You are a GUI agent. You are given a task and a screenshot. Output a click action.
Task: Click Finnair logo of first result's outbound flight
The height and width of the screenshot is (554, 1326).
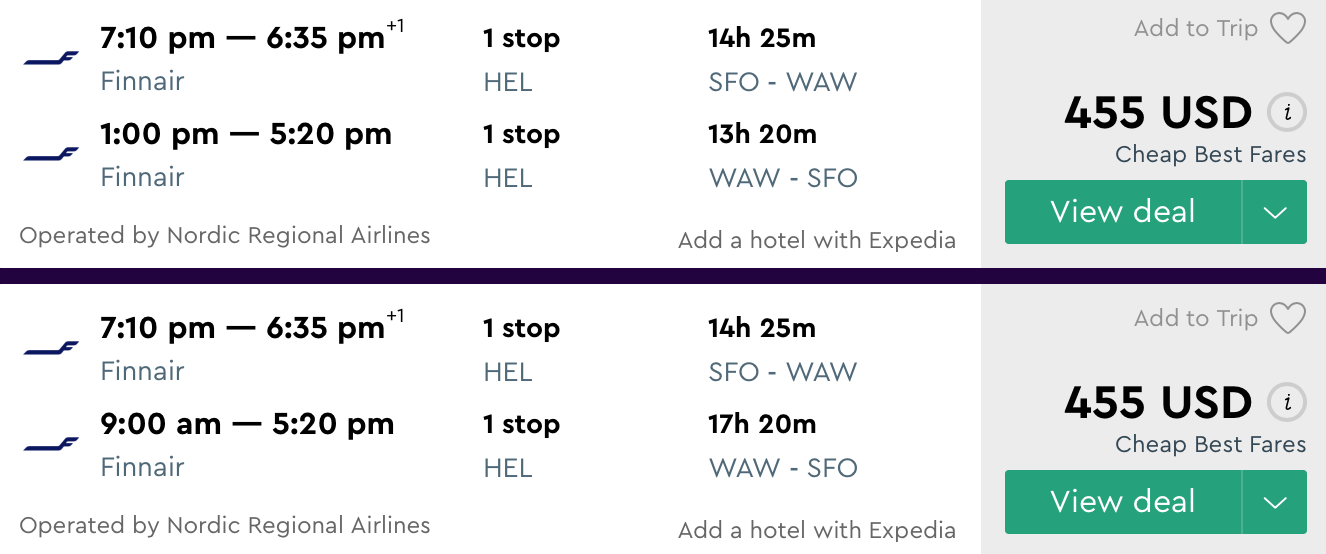point(52,60)
